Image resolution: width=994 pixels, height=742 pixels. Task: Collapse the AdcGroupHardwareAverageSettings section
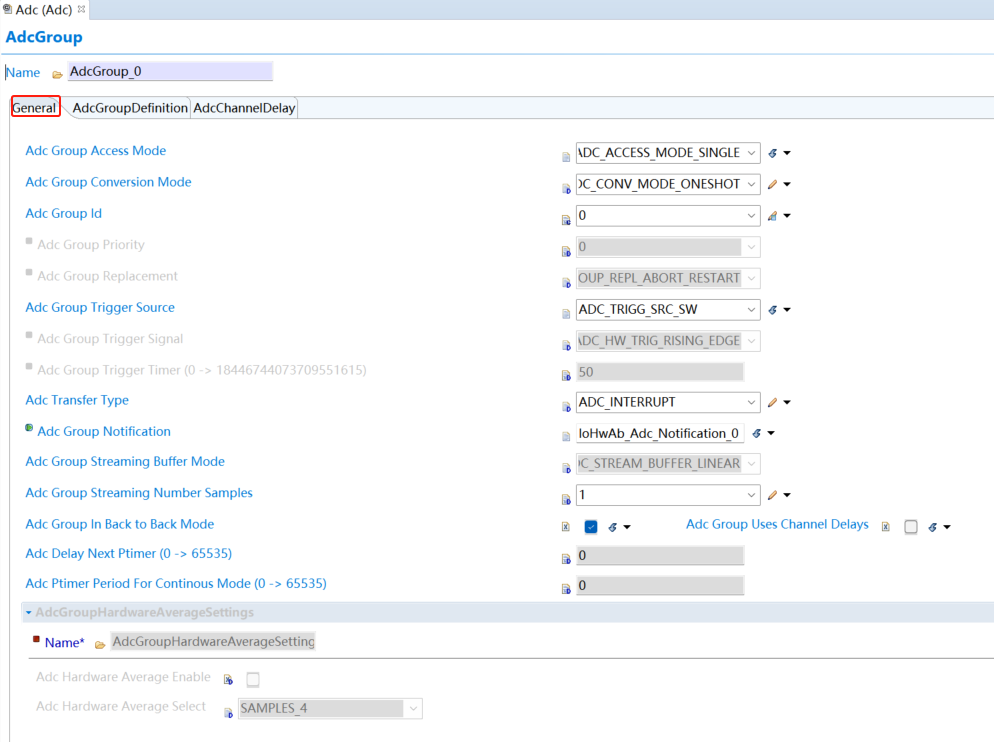[x=29, y=612]
